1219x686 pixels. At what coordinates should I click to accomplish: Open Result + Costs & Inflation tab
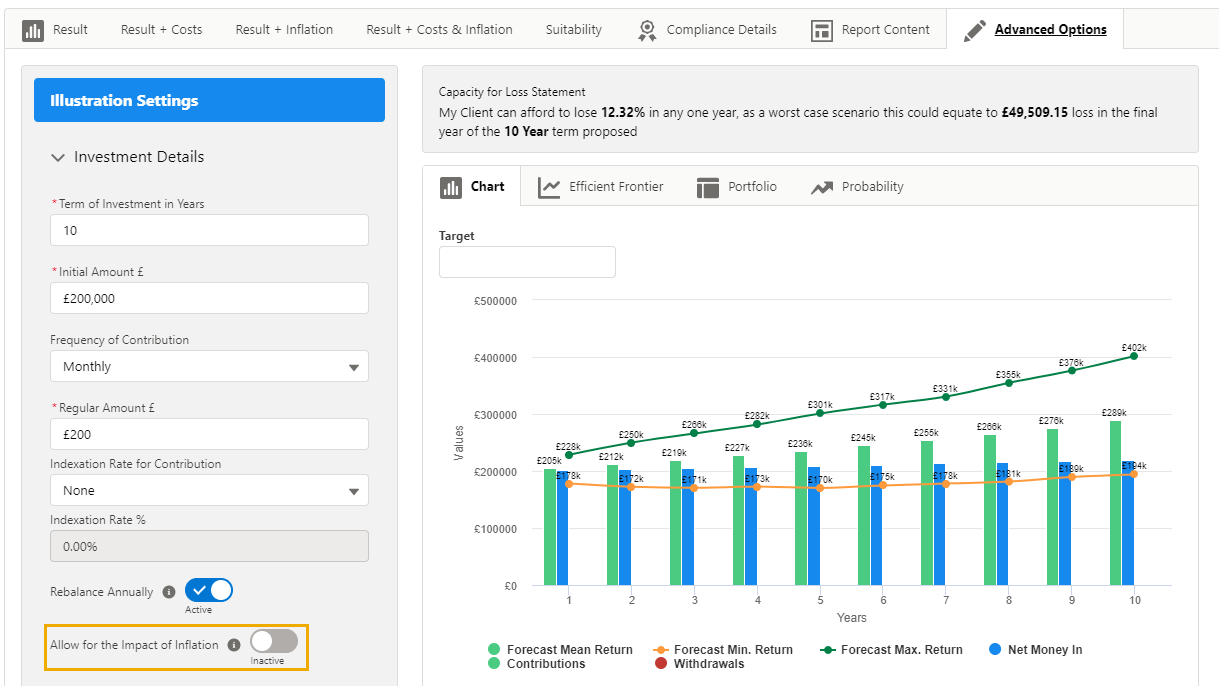439,30
